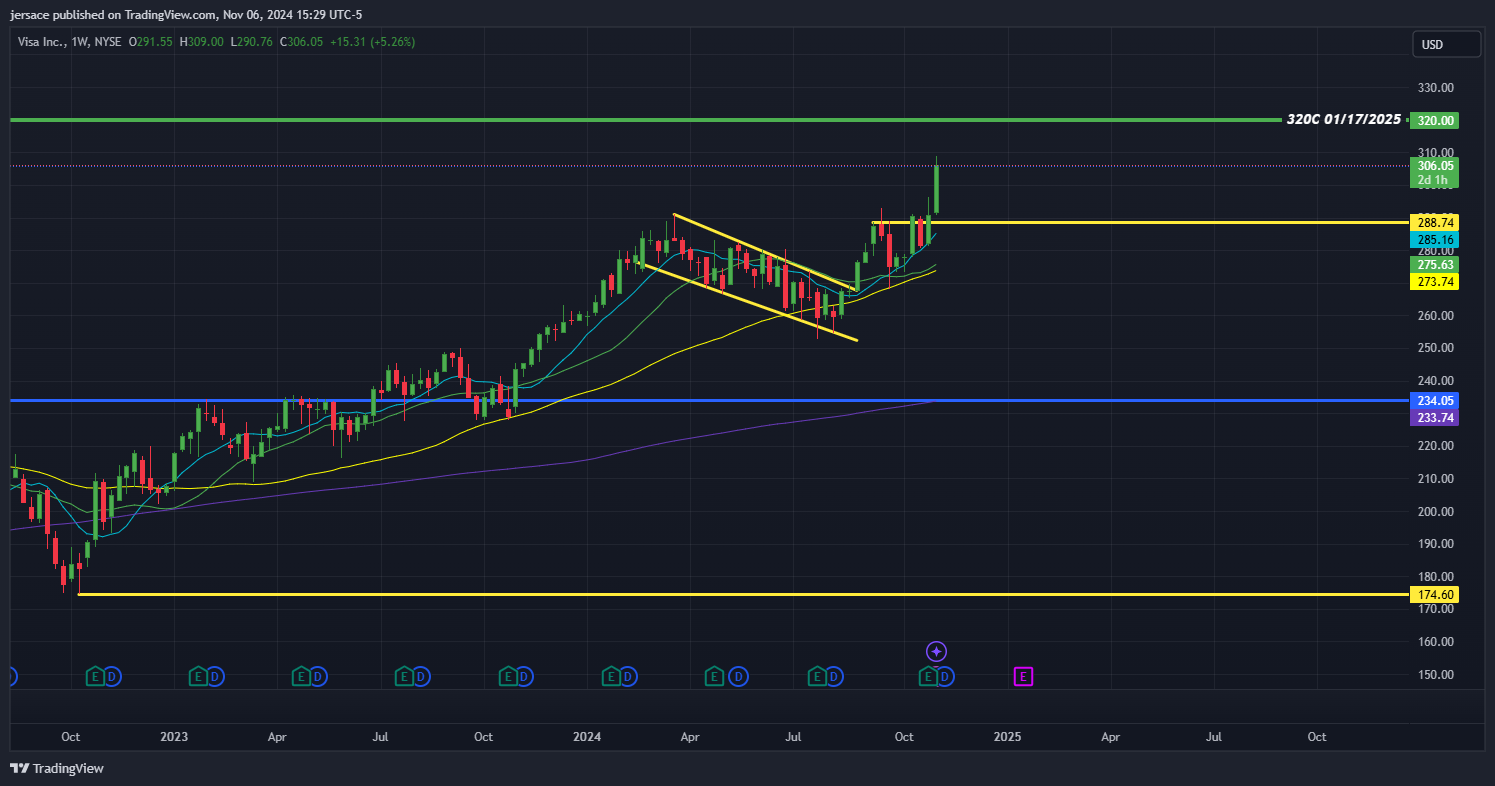Select the purple 233.74 moving average label
This screenshot has width=1495, height=786.
coord(1434,417)
